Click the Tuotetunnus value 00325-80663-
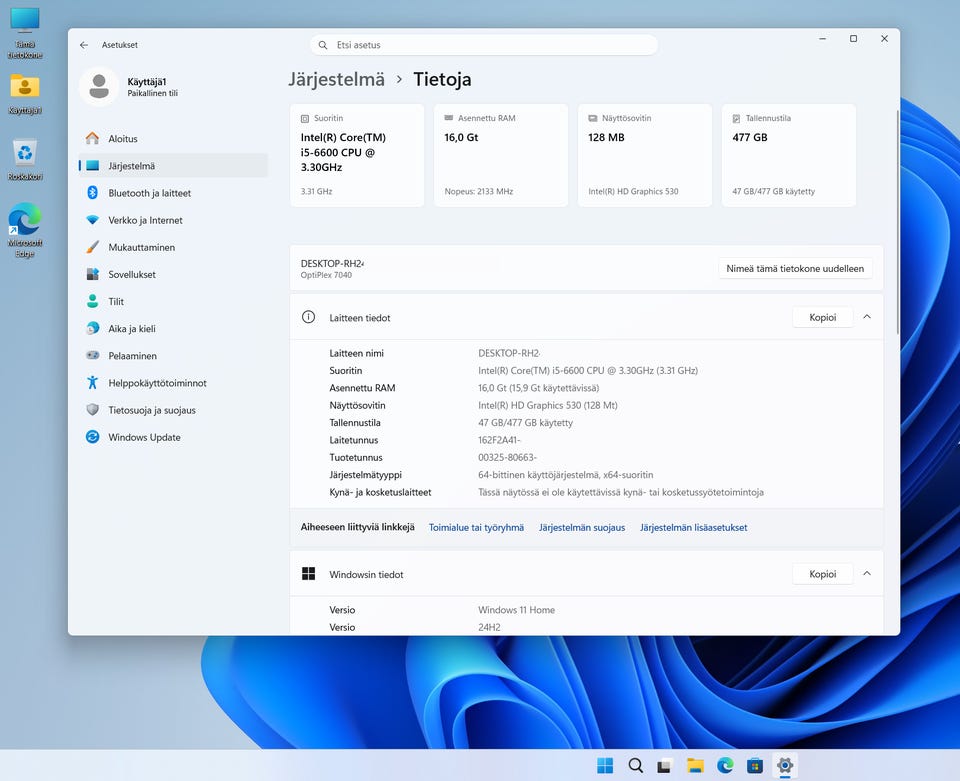The image size is (960, 781). coord(507,457)
